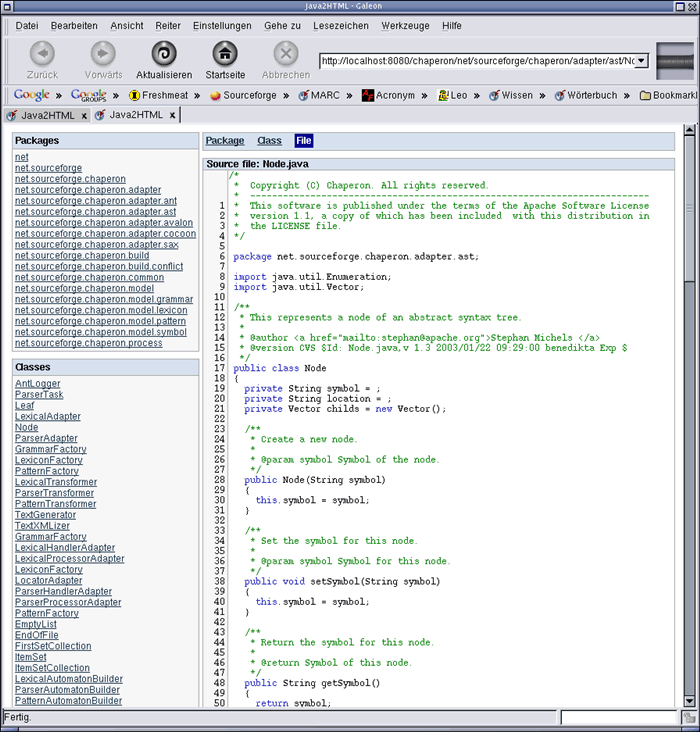Switch to the first Java2HTML tab
Screen dimensions: 700x732
[47, 115]
